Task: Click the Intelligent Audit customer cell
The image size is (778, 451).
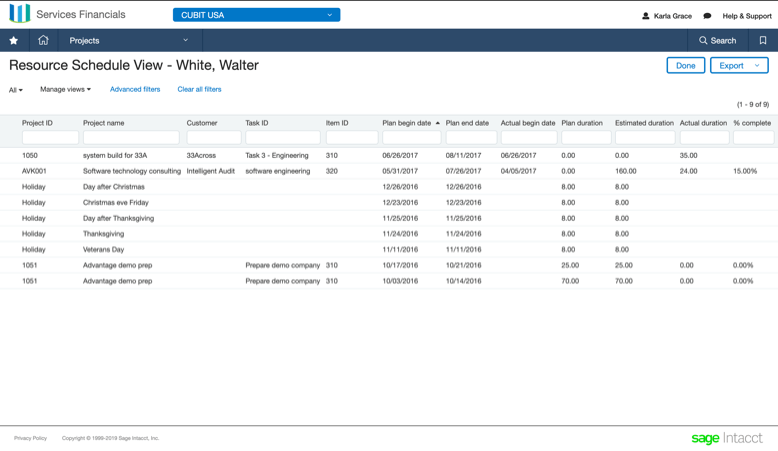Action: (x=210, y=171)
